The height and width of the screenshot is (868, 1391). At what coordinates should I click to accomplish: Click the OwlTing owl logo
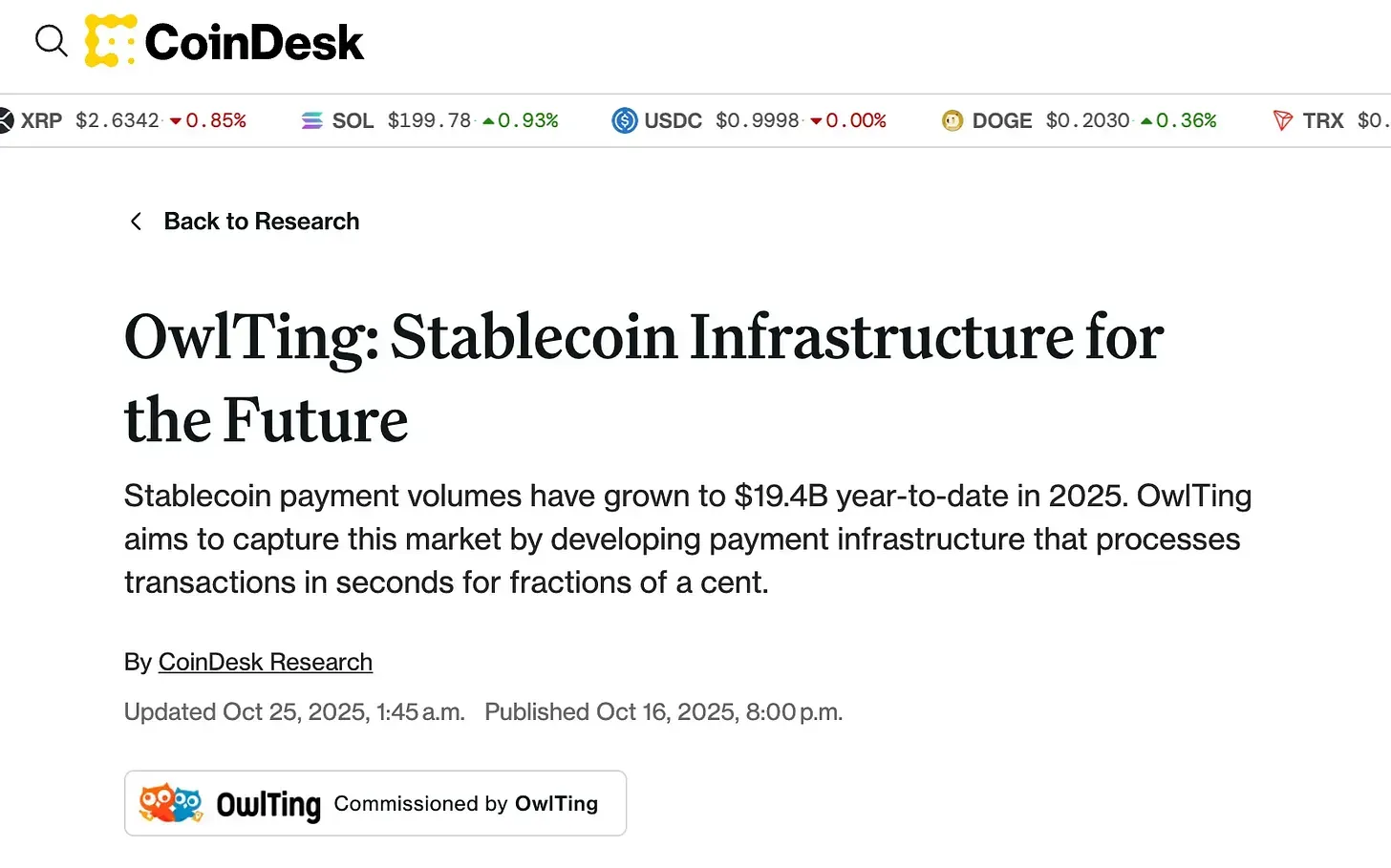[171, 803]
